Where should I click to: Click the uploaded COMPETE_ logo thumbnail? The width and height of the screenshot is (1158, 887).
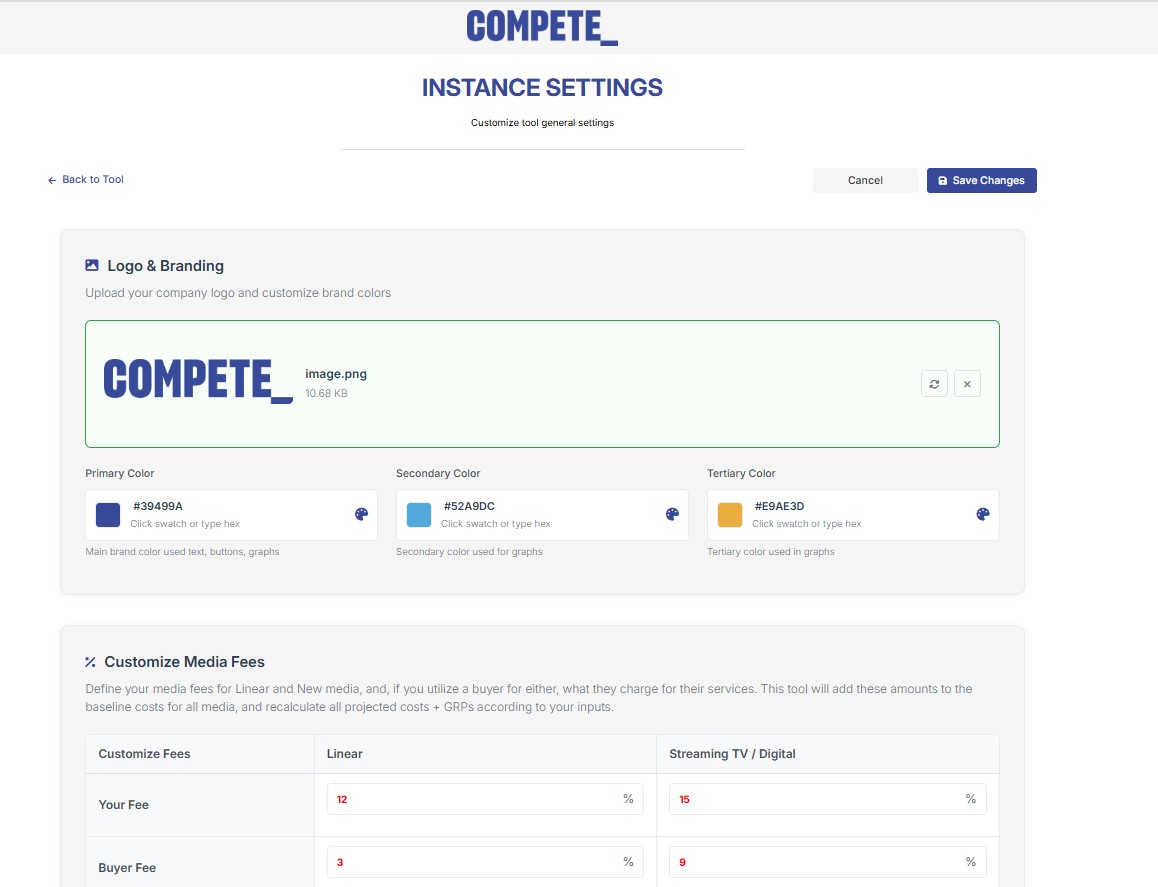point(198,380)
